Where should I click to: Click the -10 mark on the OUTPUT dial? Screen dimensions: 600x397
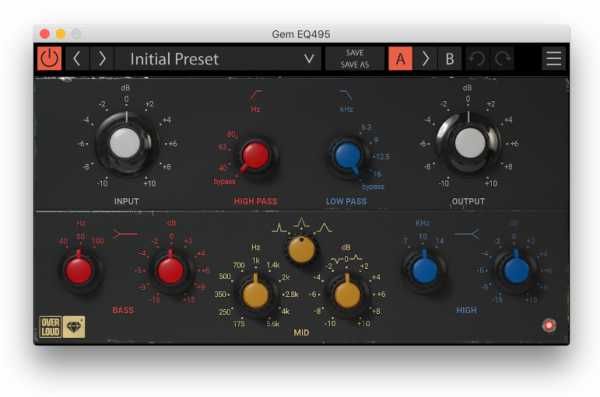click(443, 183)
